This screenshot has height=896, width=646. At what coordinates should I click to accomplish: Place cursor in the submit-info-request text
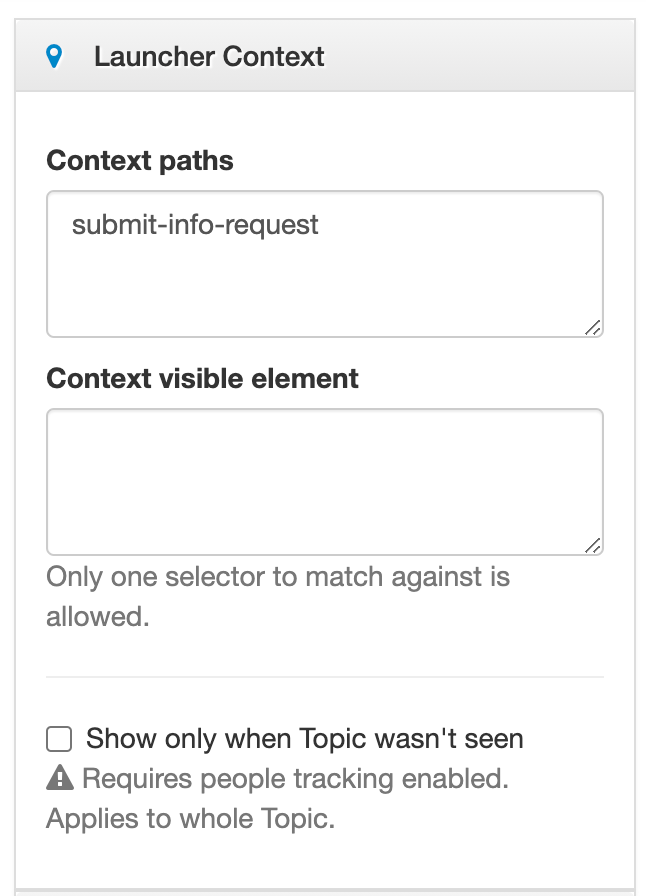coord(195,225)
